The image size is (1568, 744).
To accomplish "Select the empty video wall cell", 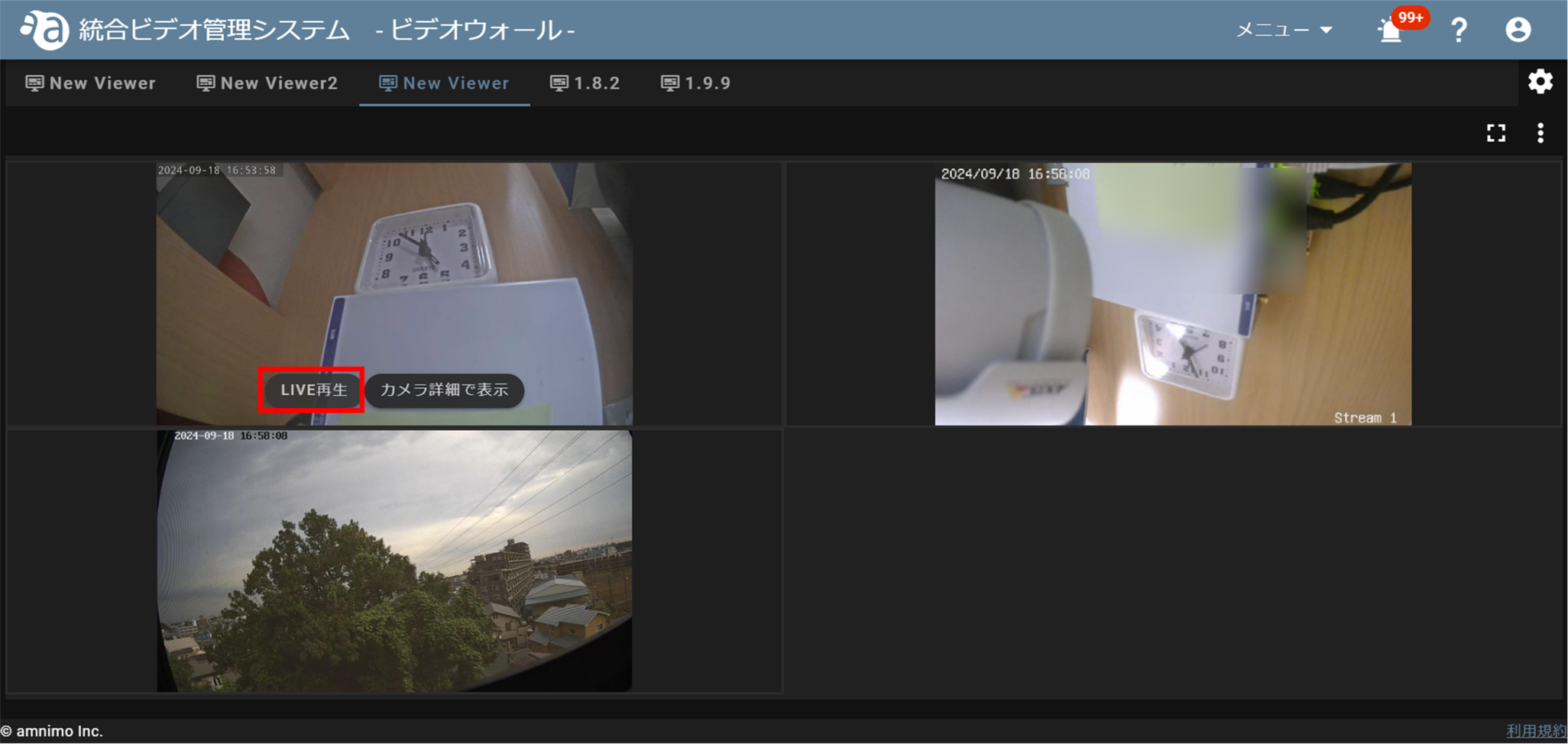I will pyautogui.click(x=1173, y=561).
